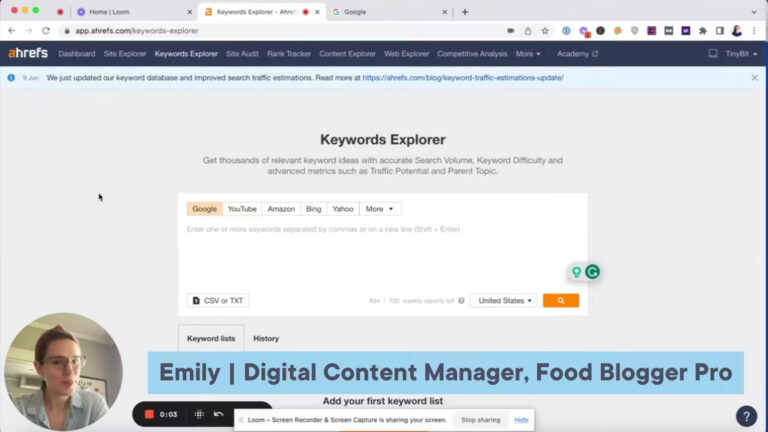The width and height of the screenshot is (768, 432).
Task: Open the TinyBit account dropdown
Action: click(x=741, y=53)
